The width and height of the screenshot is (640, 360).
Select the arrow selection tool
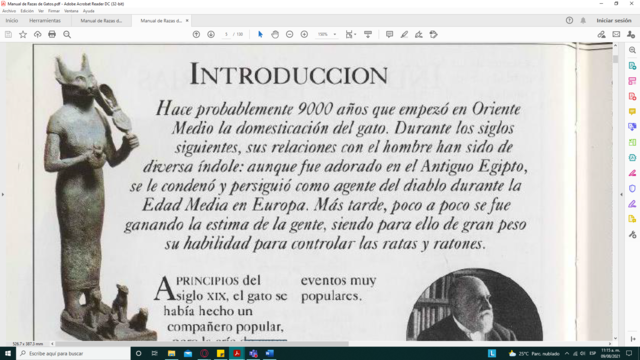tap(260, 35)
